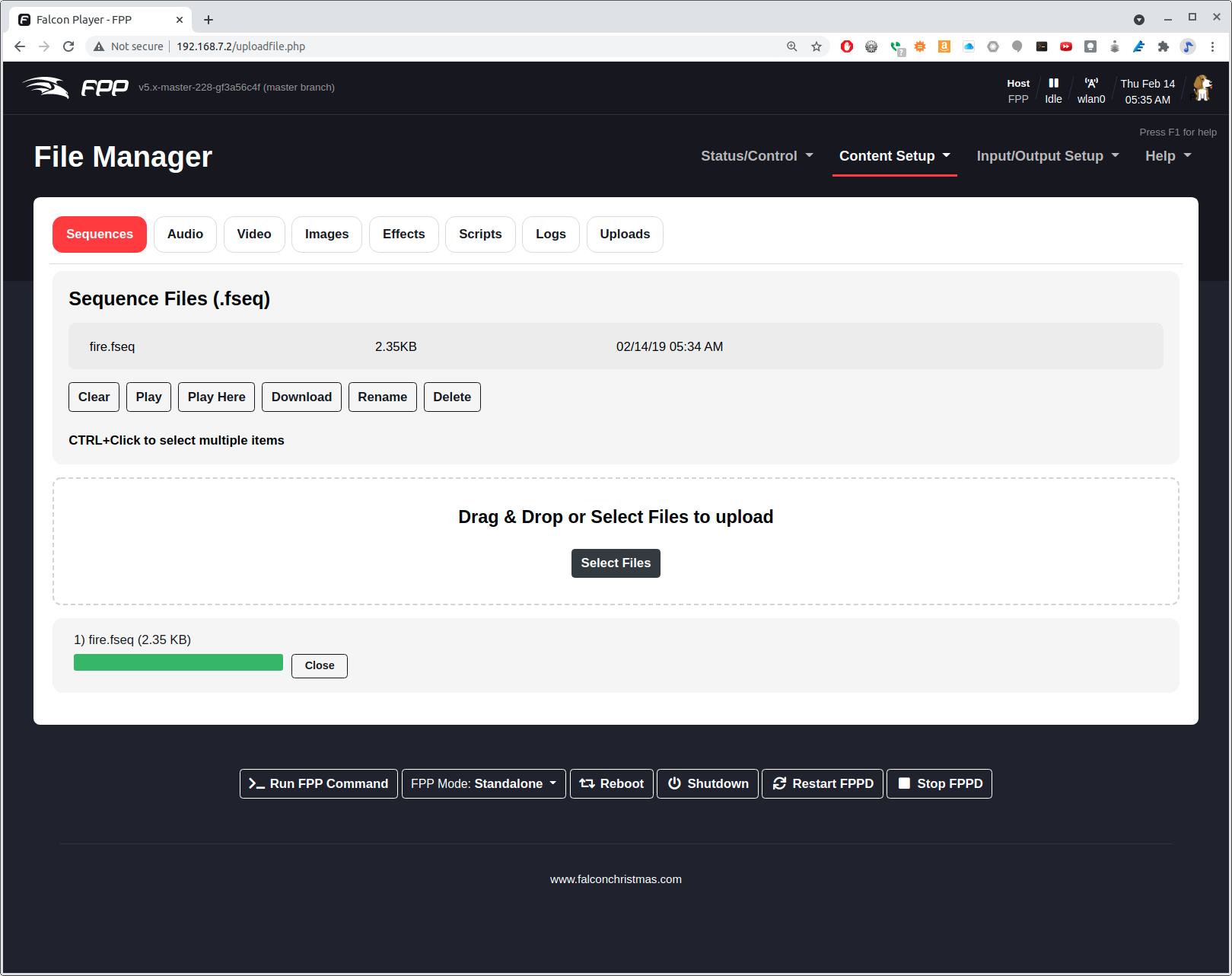Image resolution: width=1232 pixels, height=976 pixels.
Task: Click the terminal icon on Run FPP Command
Action: [256, 783]
